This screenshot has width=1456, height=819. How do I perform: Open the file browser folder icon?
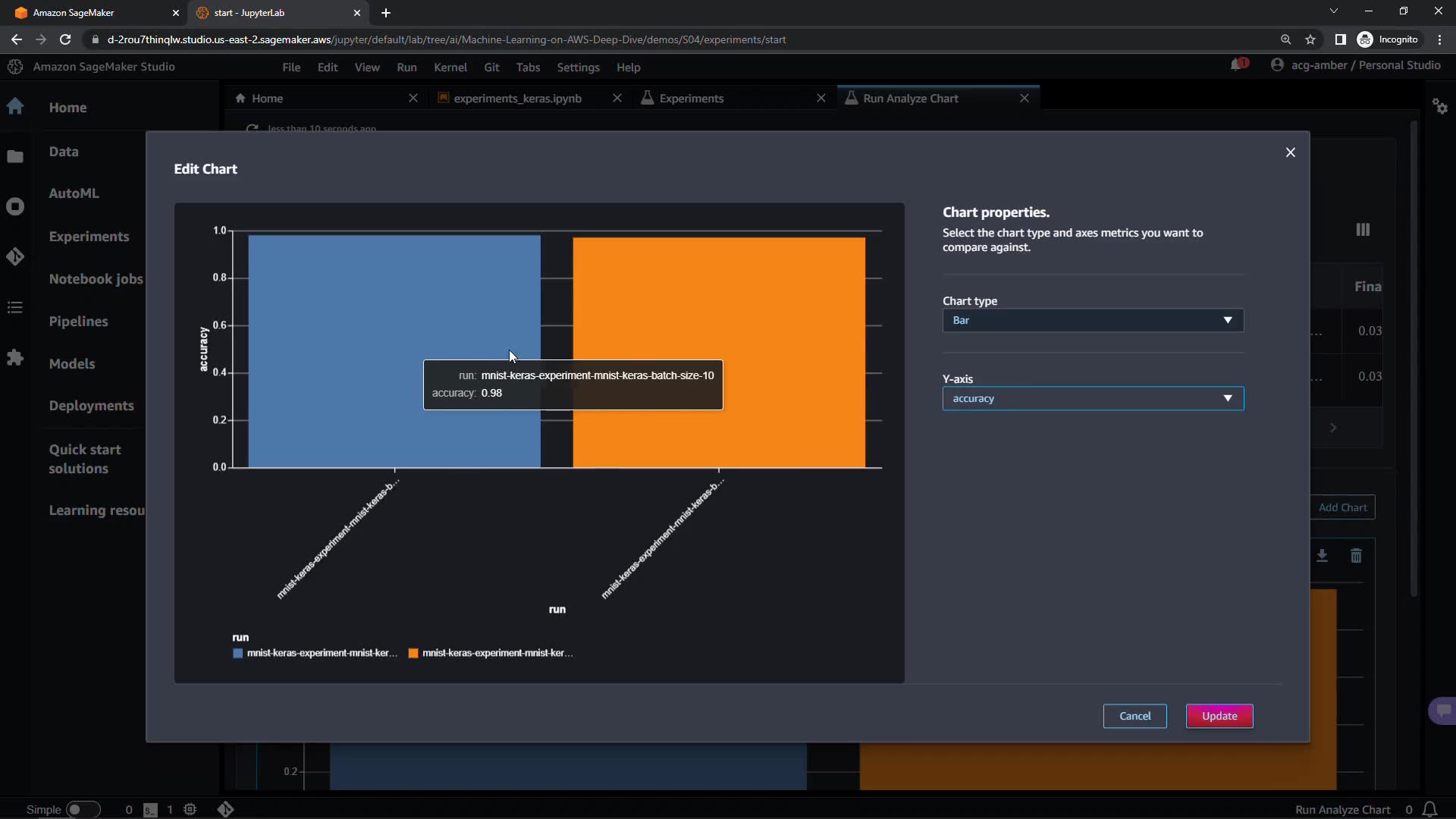click(x=15, y=156)
